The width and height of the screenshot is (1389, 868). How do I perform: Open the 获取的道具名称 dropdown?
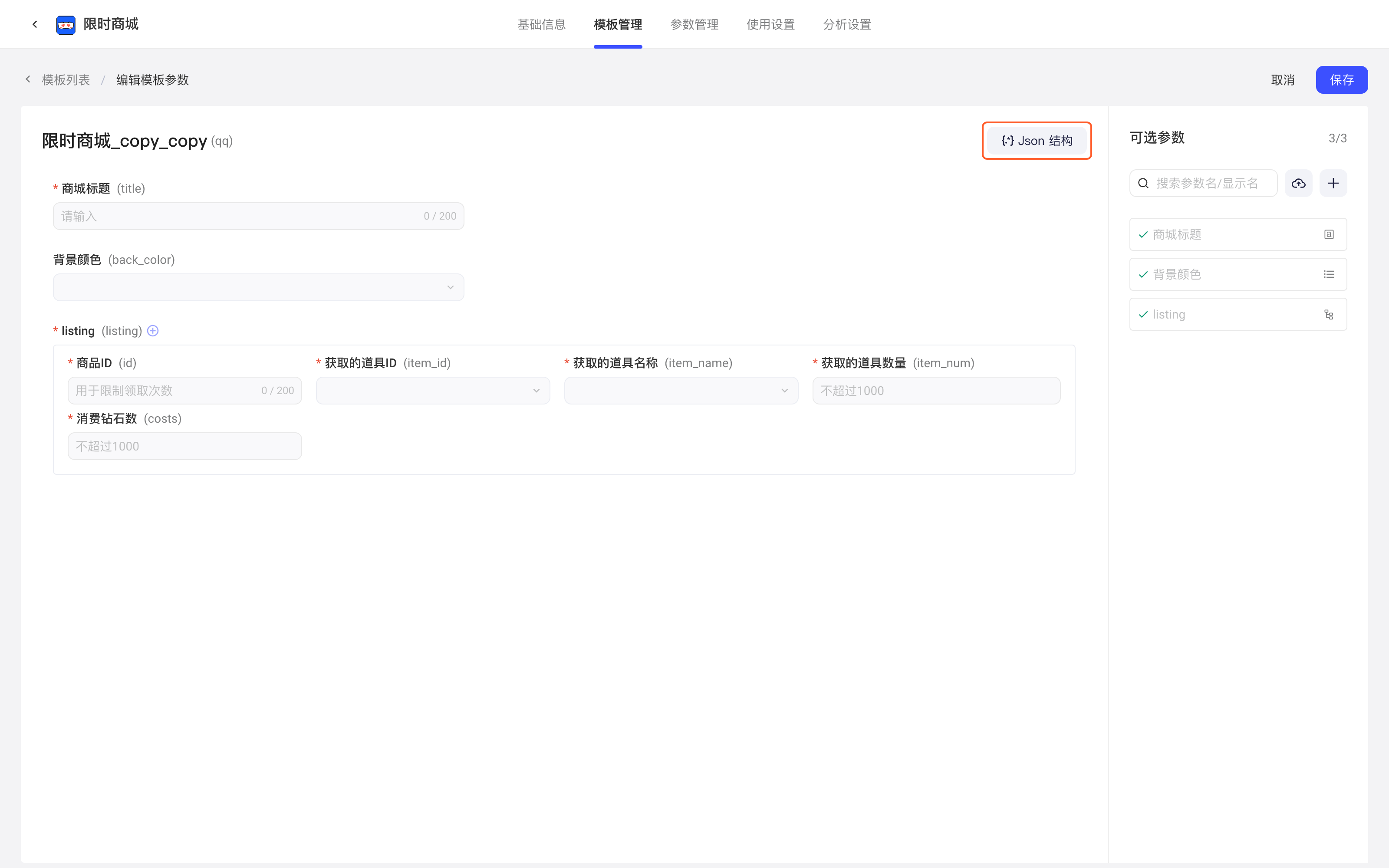(x=681, y=390)
